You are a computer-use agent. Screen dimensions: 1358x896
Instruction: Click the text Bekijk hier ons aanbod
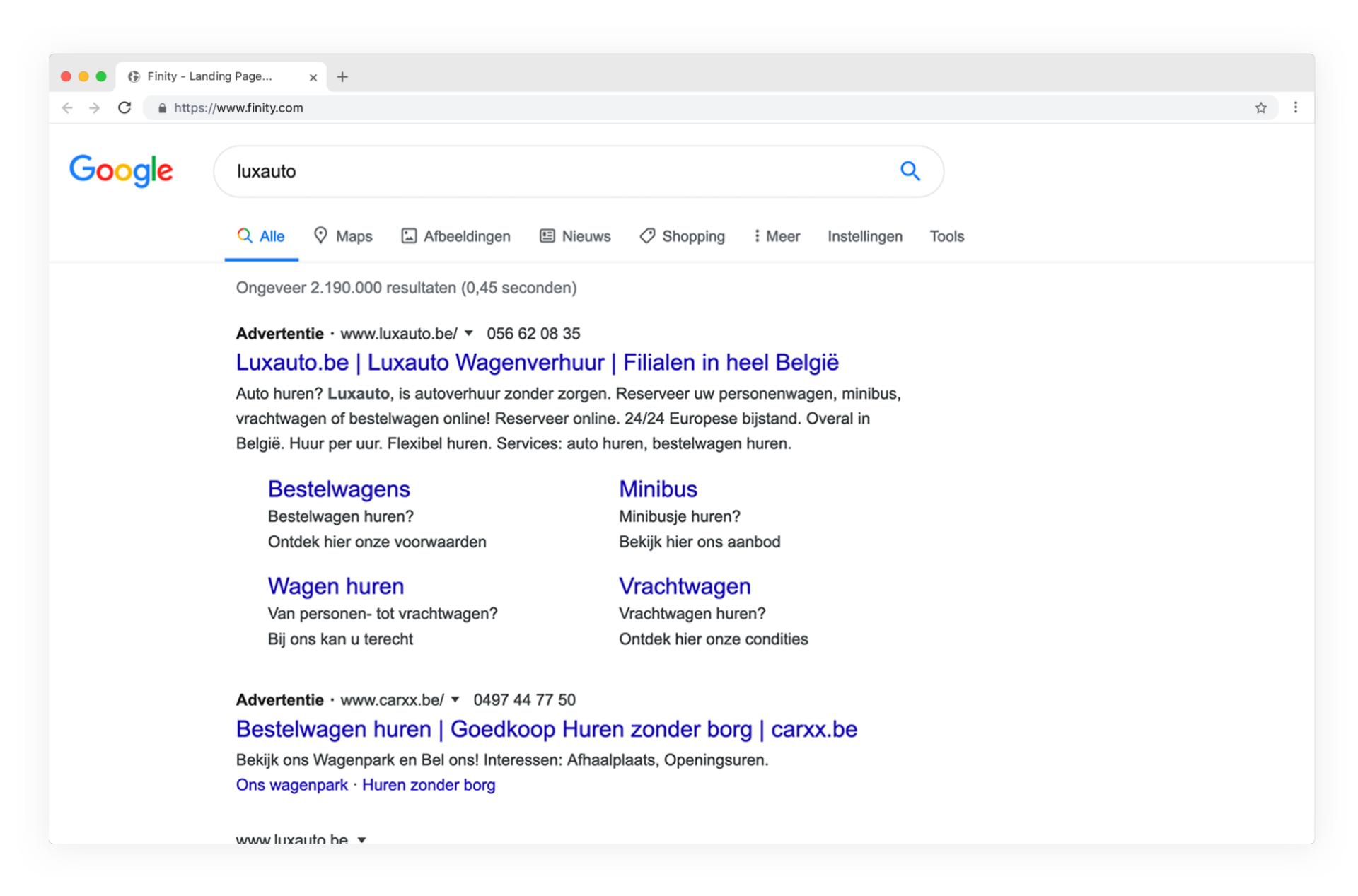click(700, 542)
